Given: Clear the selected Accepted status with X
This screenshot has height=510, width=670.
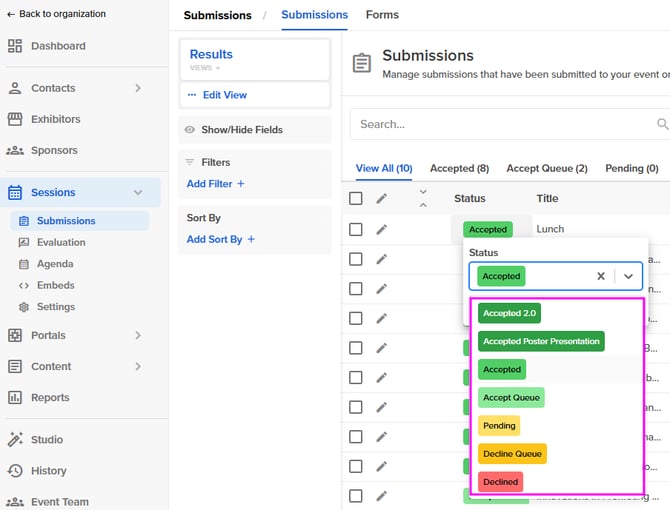Looking at the screenshot, I should coord(601,276).
